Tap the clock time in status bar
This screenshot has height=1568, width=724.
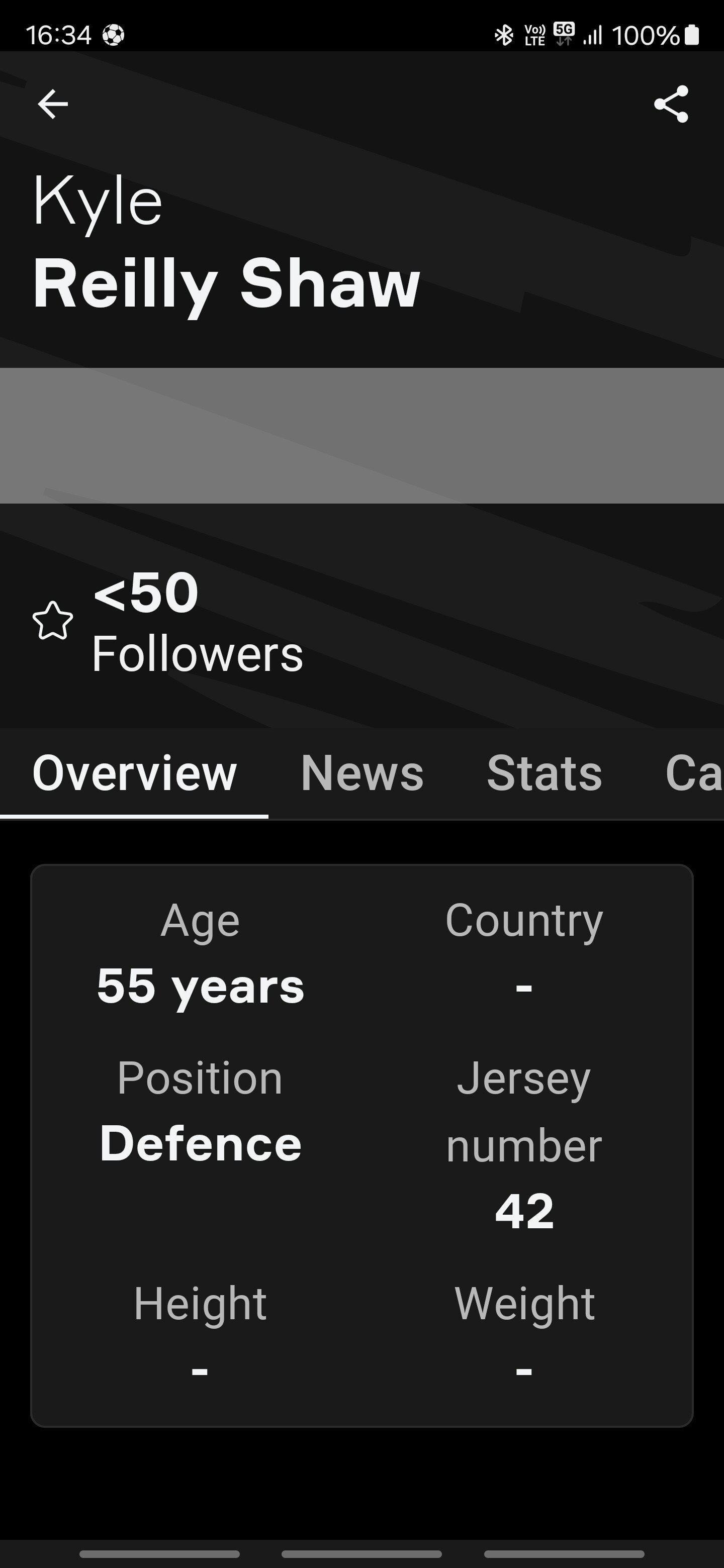click(x=58, y=35)
